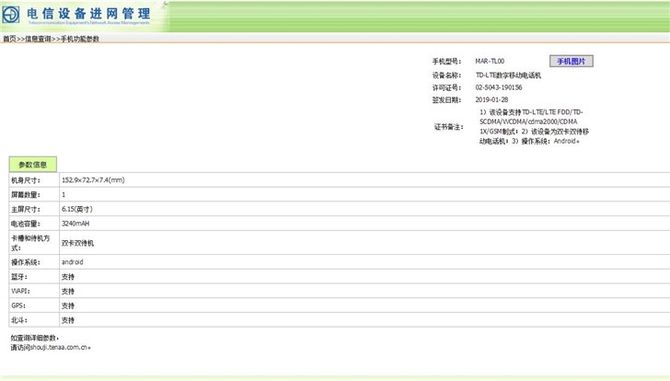Viewport: 670px width, 381px height.
Task: Click the telecom equipment network management logo icon
Action: tap(11, 14)
